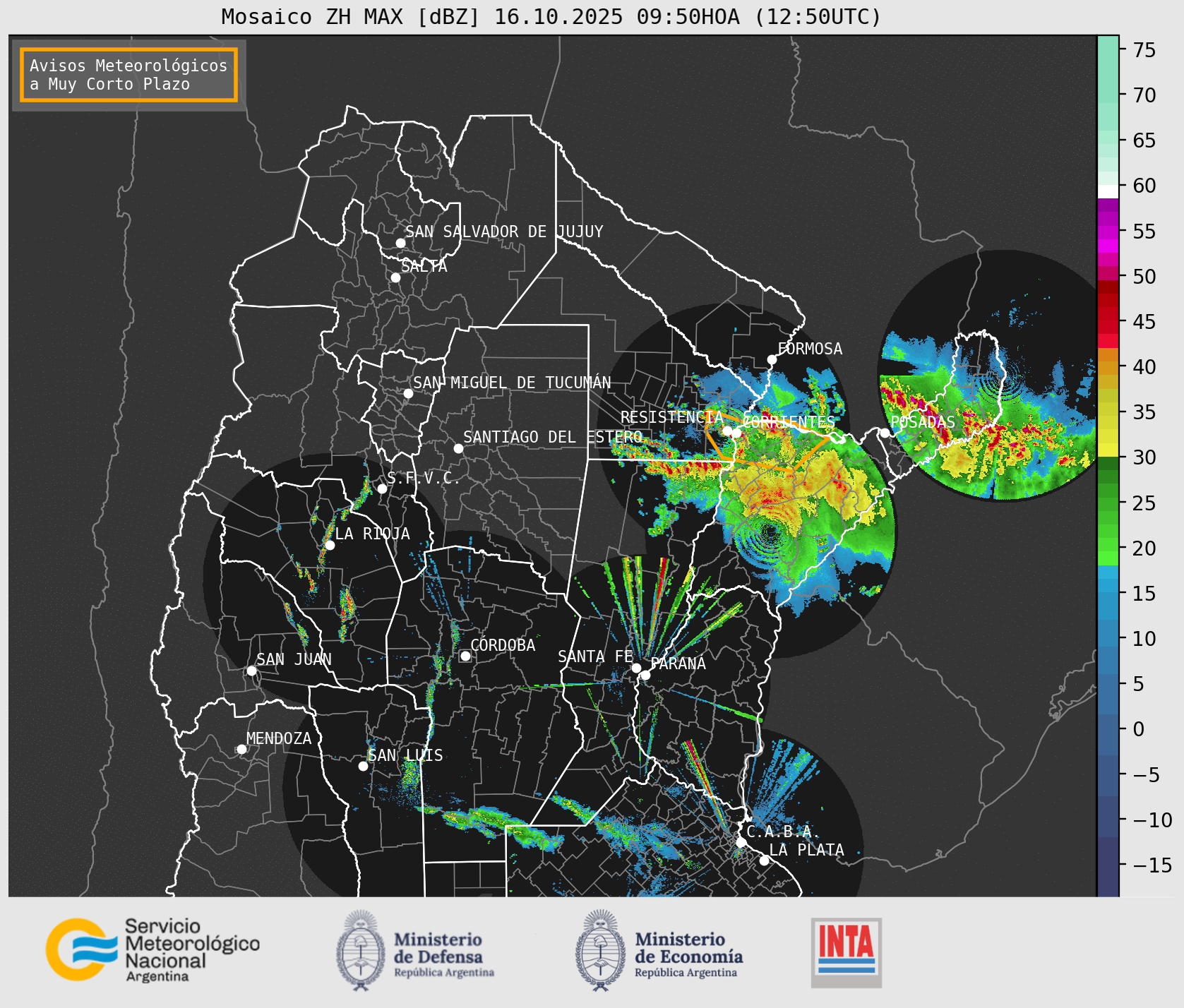The width and height of the screenshot is (1184, 1008).
Task: Click the white 60 dBZ band on scale
Action: pyautogui.click(x=1108, y=191)
